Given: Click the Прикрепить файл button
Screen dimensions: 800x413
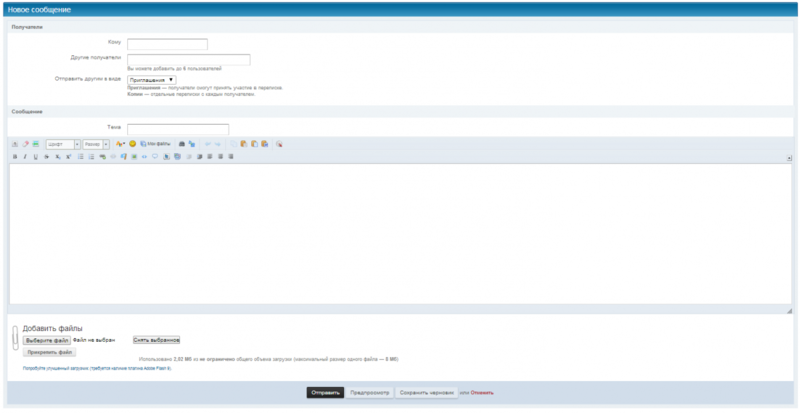Looking at the screenshot, I should [x=49, y=352].
